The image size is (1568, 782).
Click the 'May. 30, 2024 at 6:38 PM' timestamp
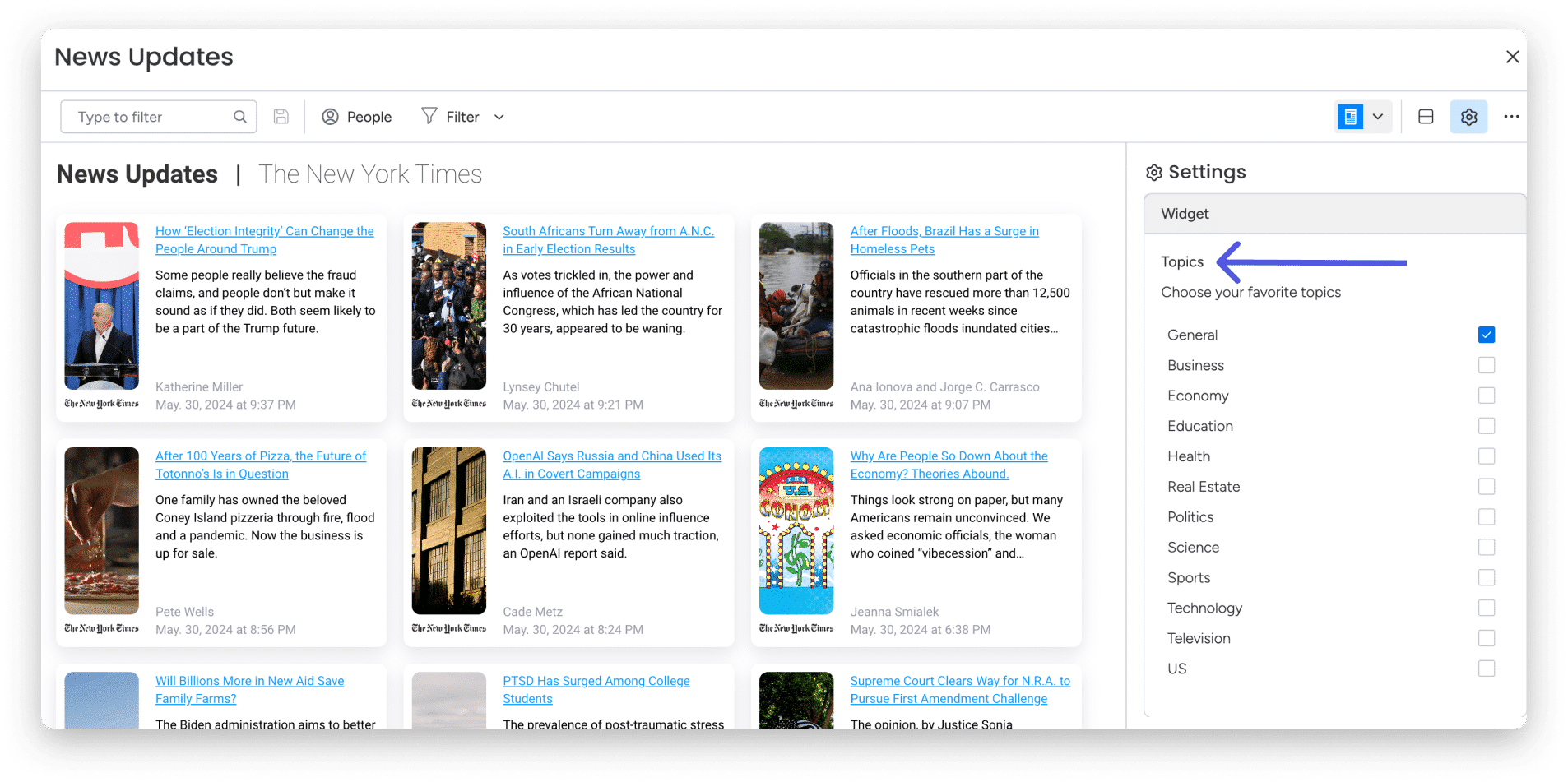[x=921, y=630]
